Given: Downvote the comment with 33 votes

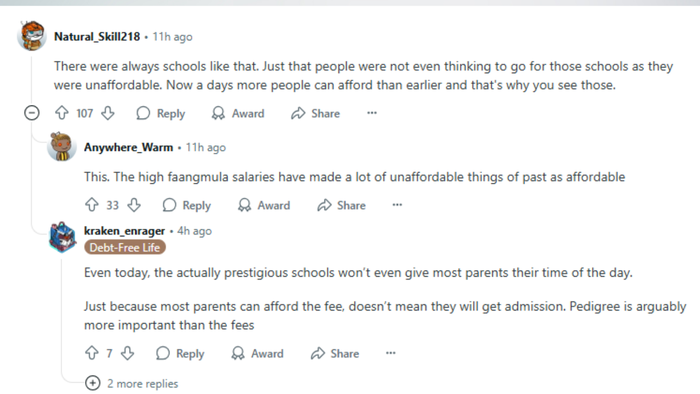Looking at the screenshot, I should (x=134, y=205).
